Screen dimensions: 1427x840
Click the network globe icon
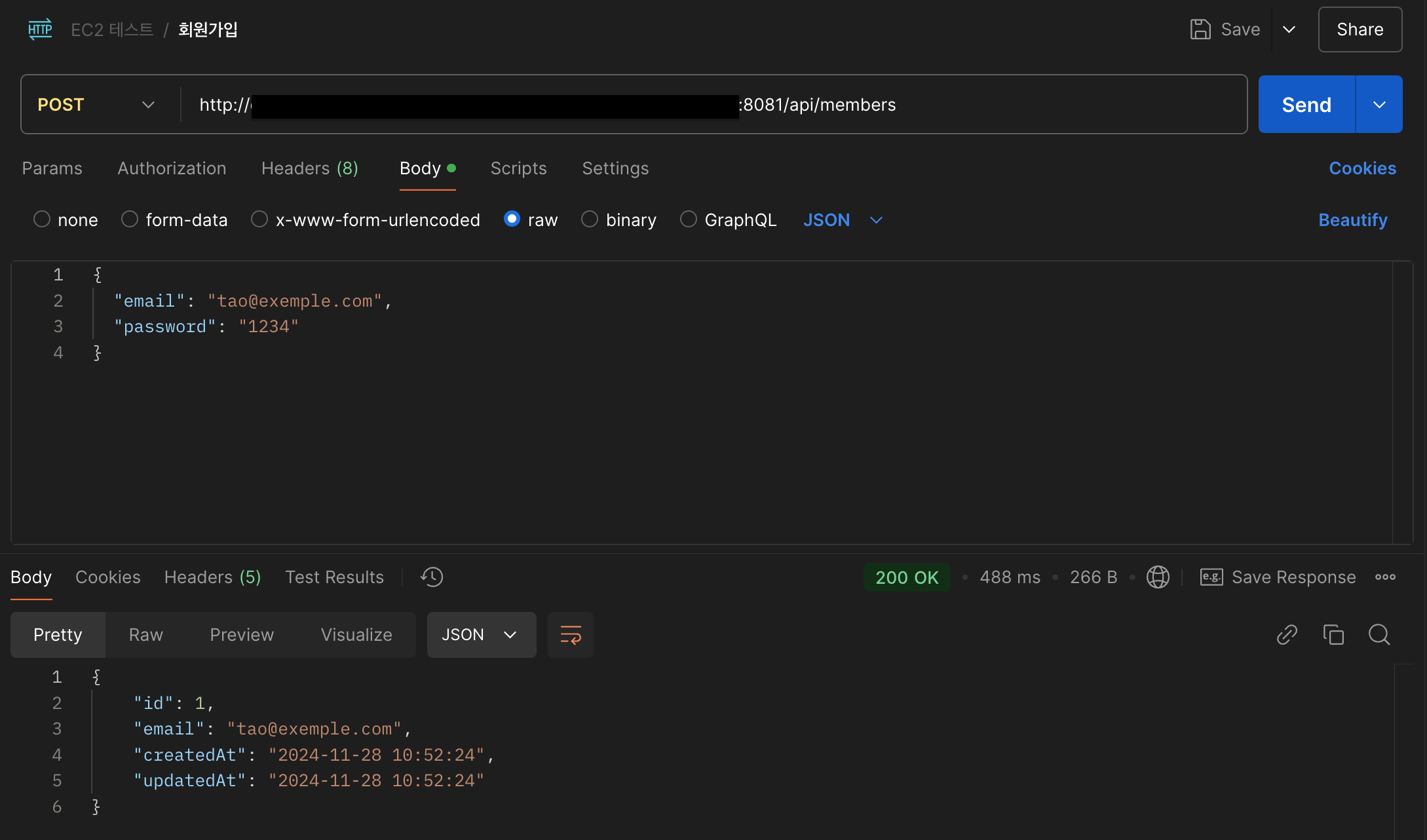coord(1158,577)
